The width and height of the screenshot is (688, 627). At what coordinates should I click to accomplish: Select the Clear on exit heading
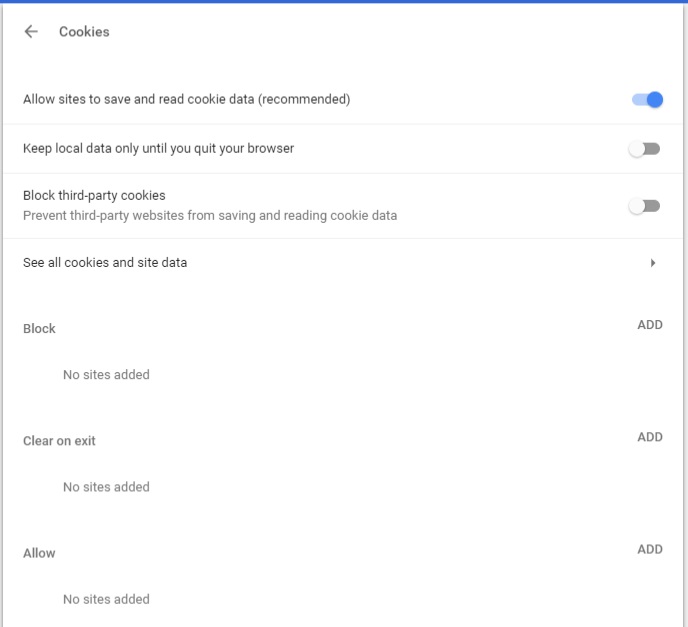click(59, 441)
